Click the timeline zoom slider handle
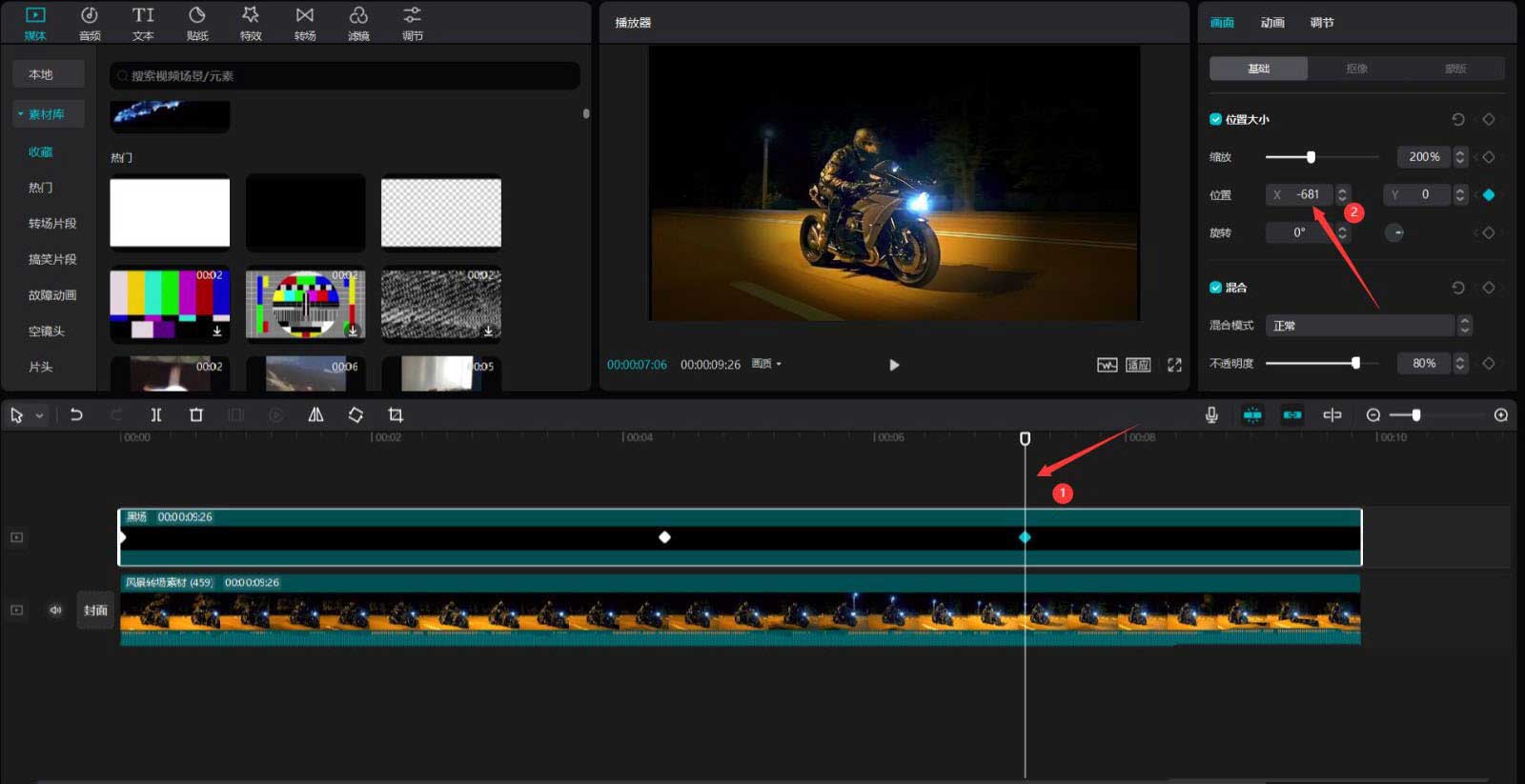 point(1416,415)
